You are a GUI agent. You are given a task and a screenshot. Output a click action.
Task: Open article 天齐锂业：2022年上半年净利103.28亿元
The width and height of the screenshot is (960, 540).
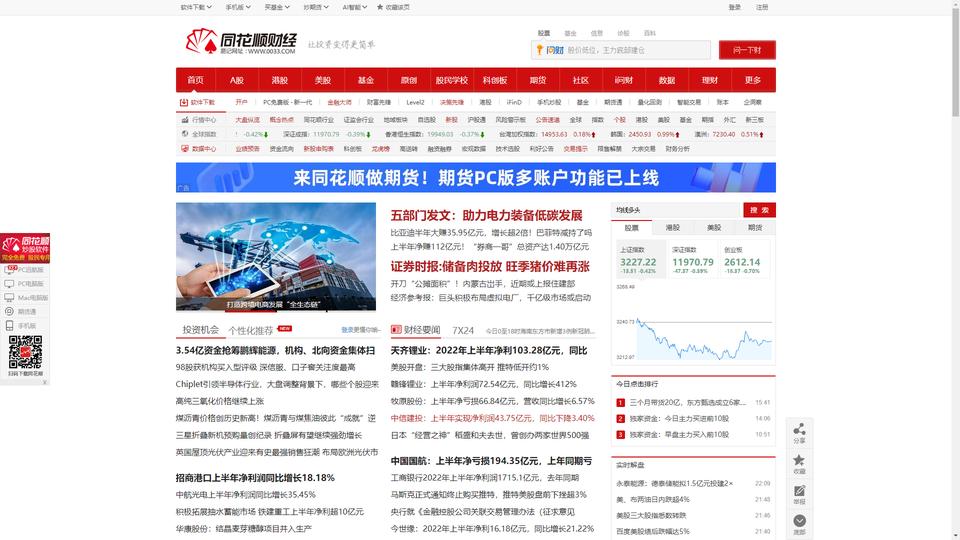coord(489,350)
